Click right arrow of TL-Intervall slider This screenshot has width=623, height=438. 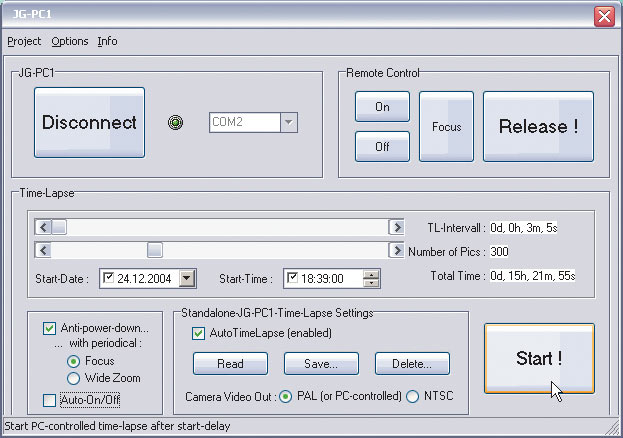coord(397,227)
